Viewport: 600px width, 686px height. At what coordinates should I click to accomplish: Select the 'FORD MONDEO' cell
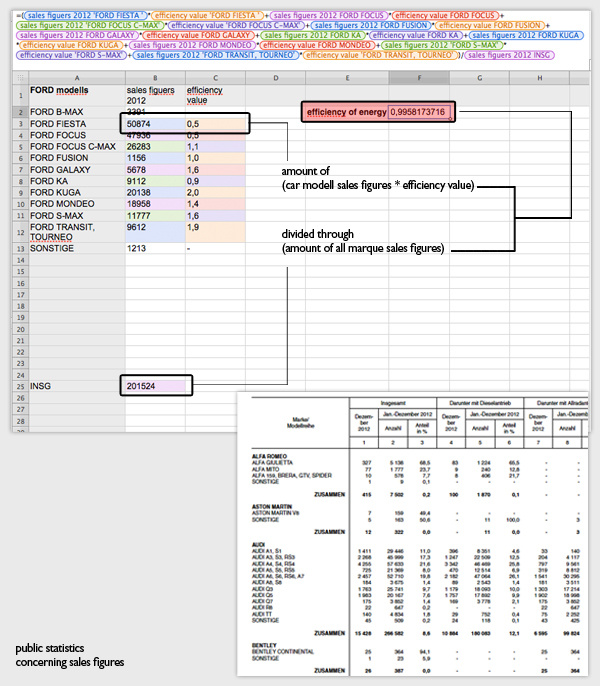coord(77,204)
